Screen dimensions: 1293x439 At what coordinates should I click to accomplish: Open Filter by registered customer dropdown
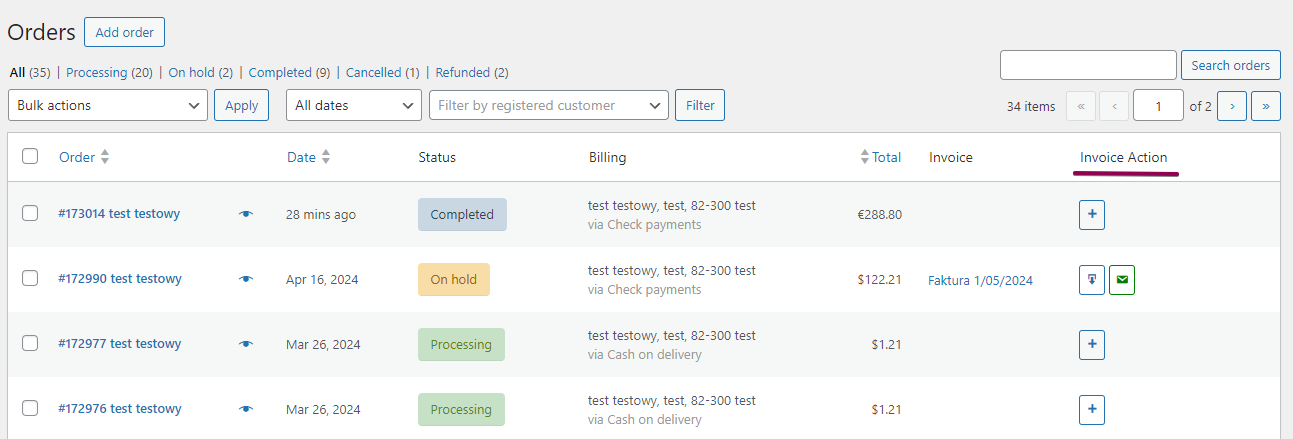coord(549,105)
